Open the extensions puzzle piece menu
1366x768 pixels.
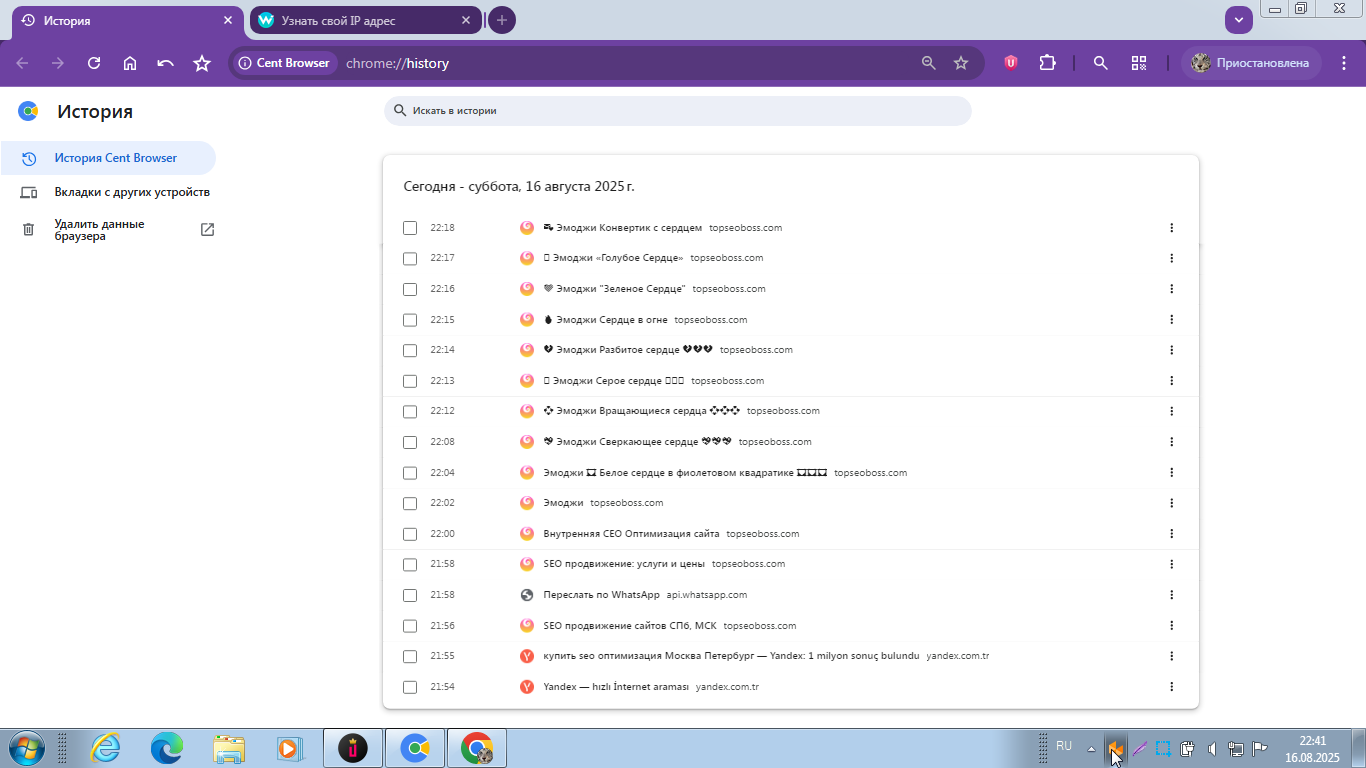coord(1047,63)
